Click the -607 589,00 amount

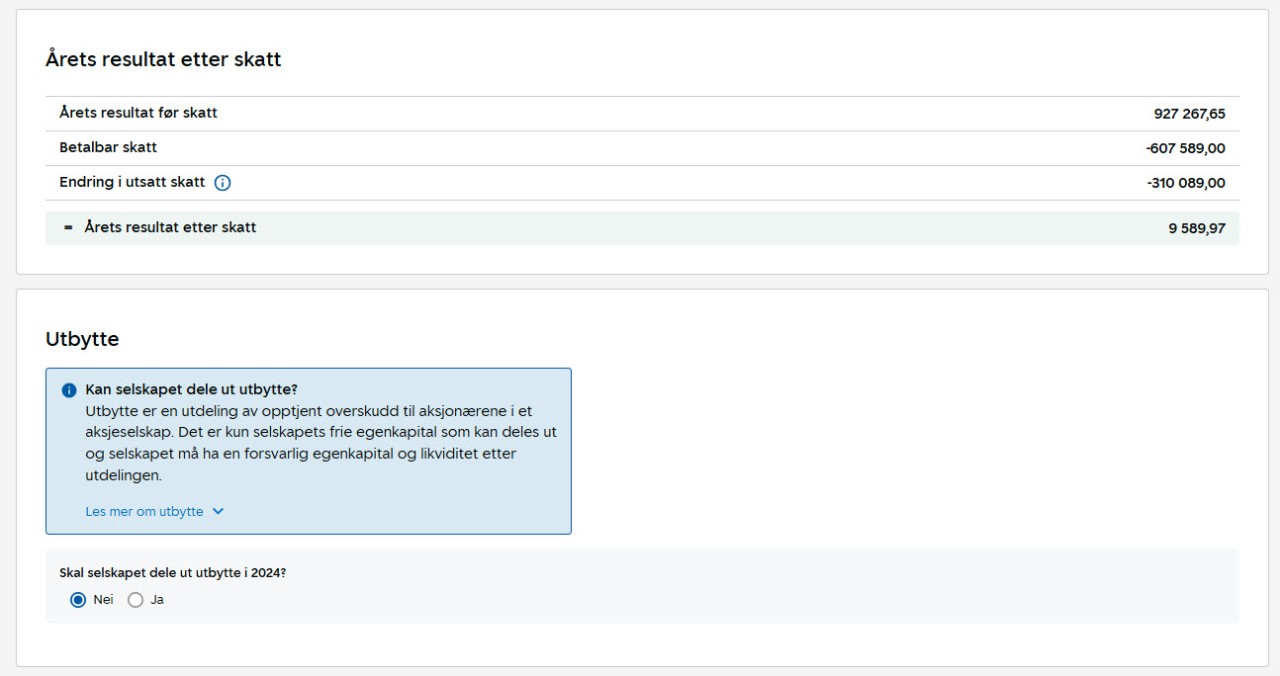click(1185, 149)
